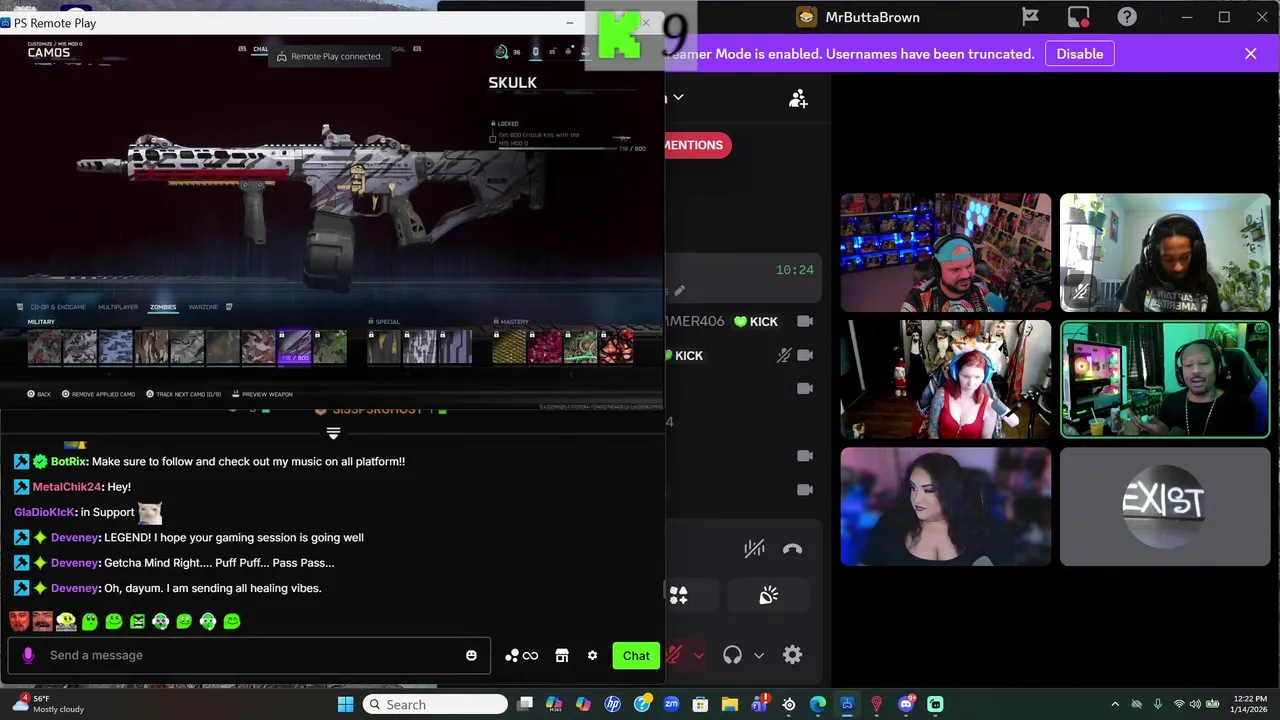Open Discord from the Windows taskbar

(x=906, y=704)
